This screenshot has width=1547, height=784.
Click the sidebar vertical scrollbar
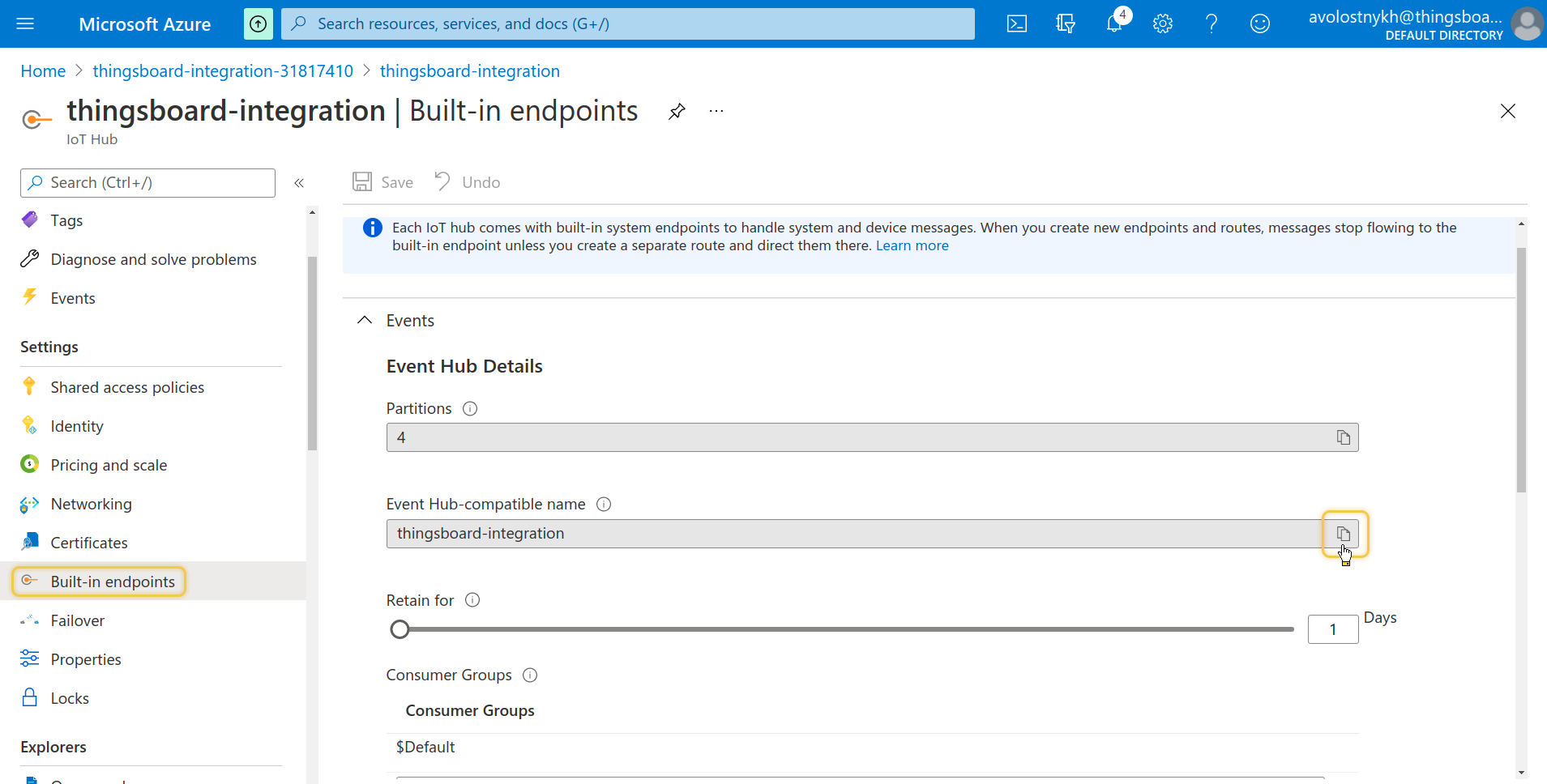pyautogui.click(x=312, y=353)
